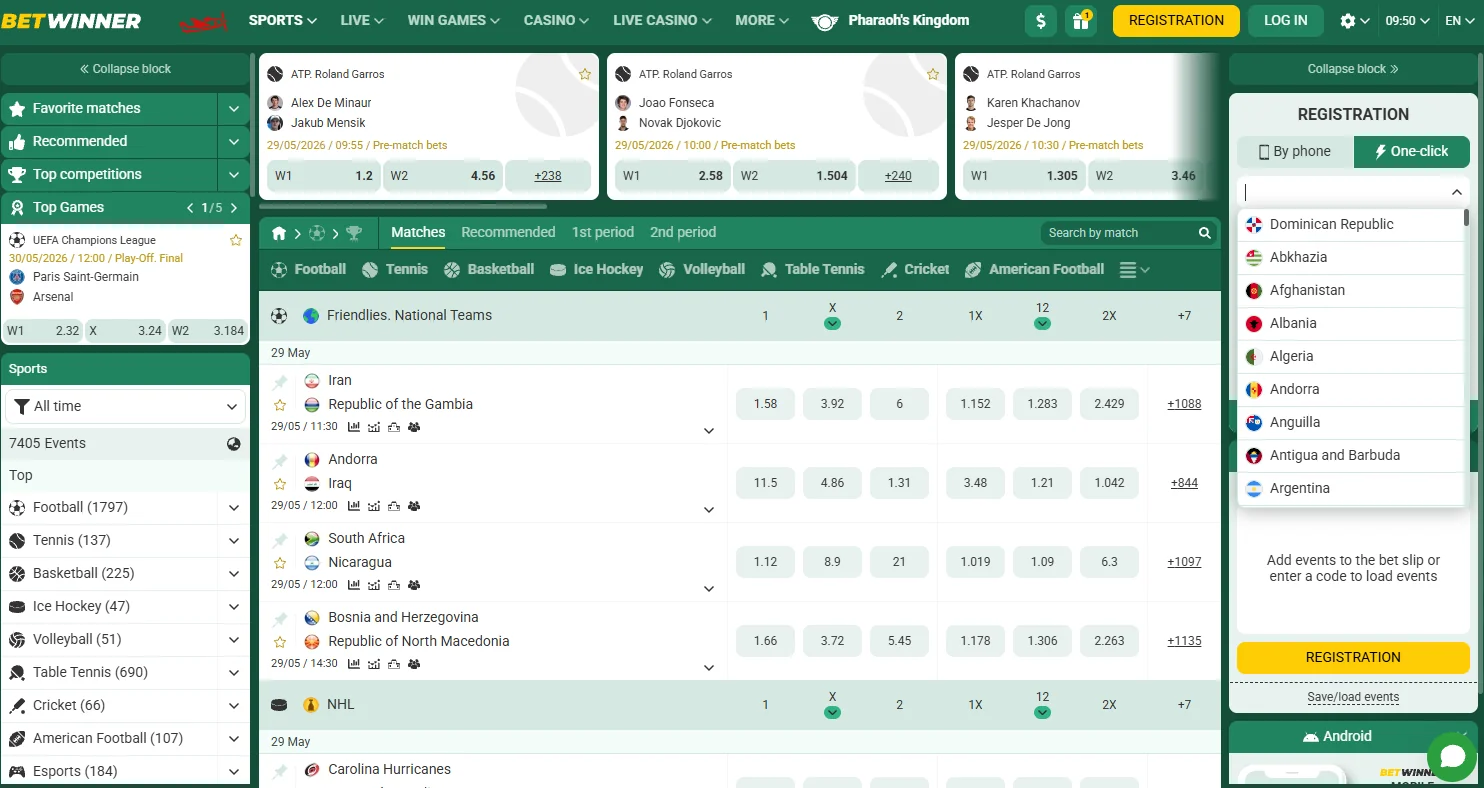
Task: Pin the South Africa vs Nicaragua match
Action: pos(280,540)
